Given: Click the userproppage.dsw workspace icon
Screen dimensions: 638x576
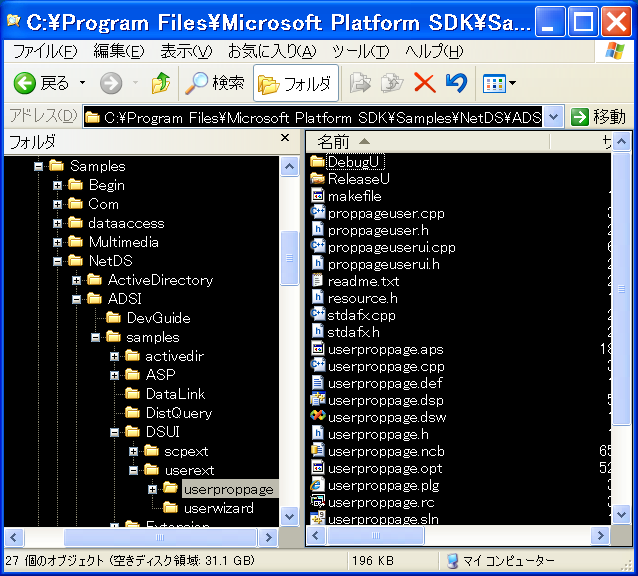Looking at the screenshot, I should 317,417.
